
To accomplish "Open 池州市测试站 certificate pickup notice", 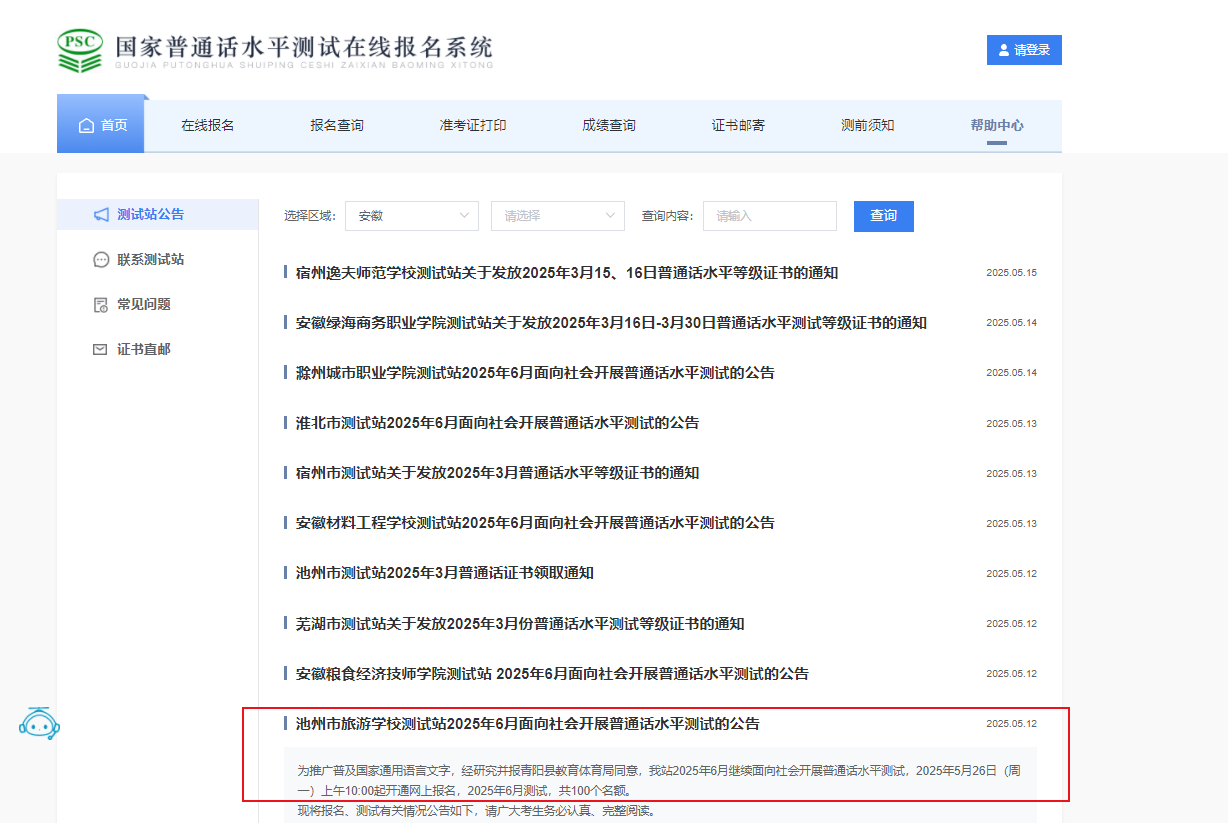I will (x=445, y=573).
